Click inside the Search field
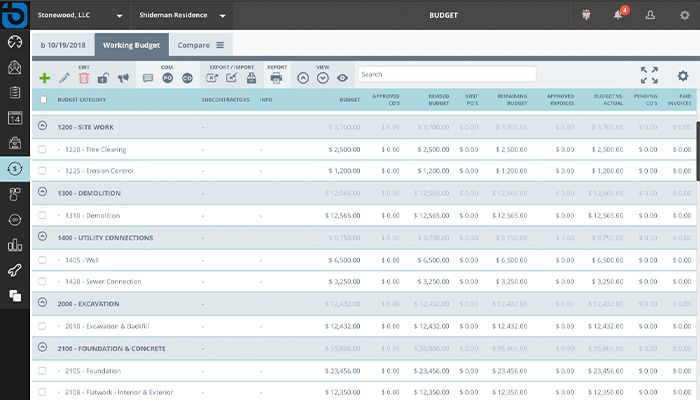This screenshot has height=400, width=700. (x=447, y=74)
